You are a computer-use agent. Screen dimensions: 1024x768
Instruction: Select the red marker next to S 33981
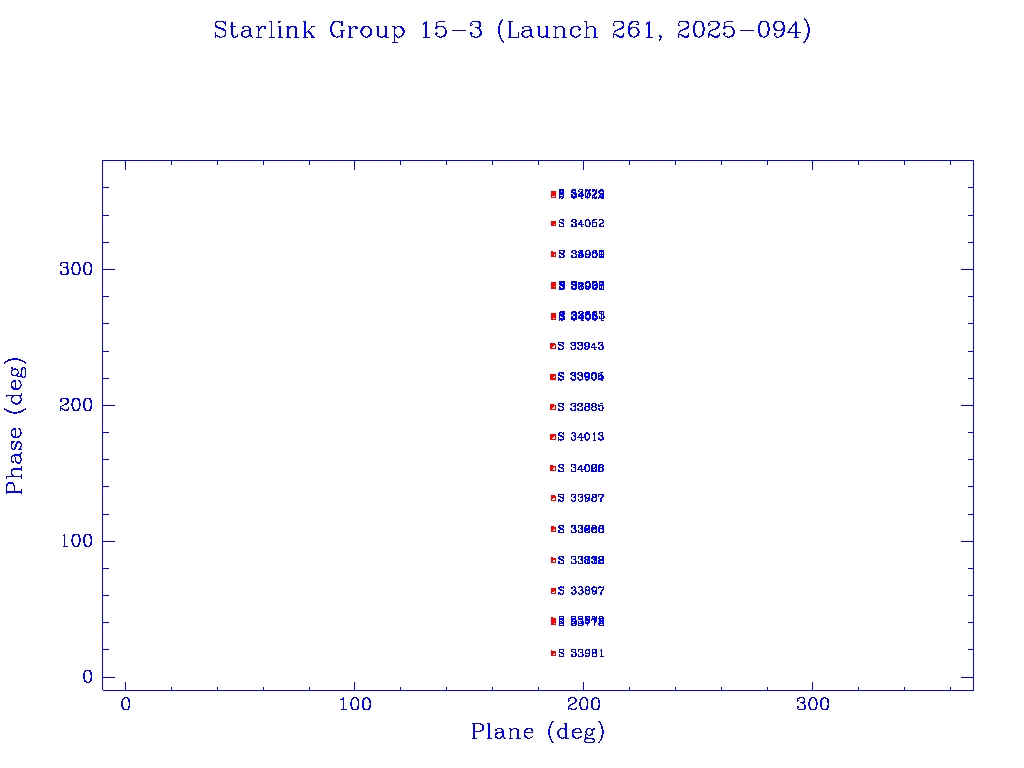click(x=553, y=653)
